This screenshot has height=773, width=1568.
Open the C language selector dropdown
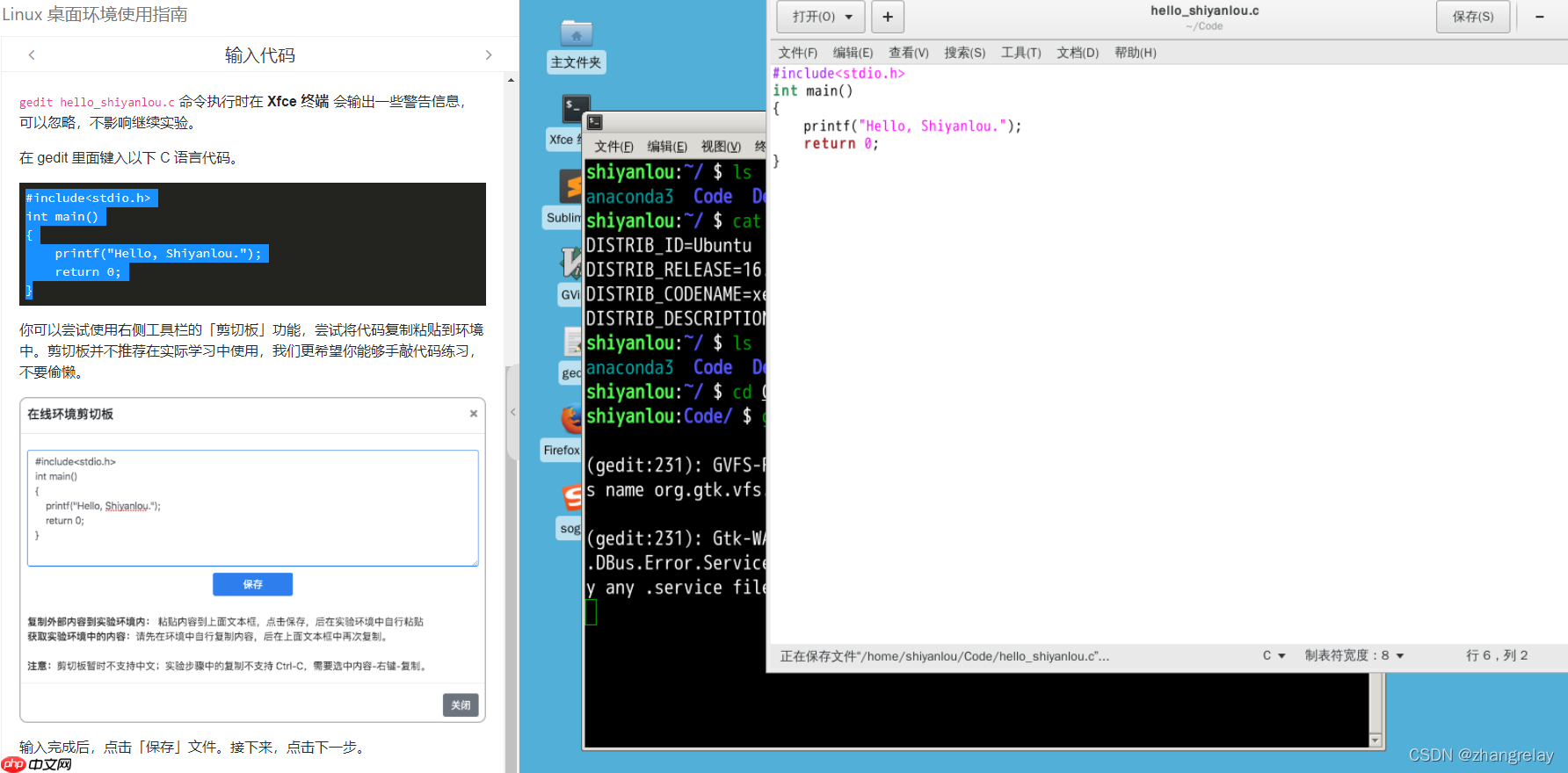pyautogui.click(x=1274, y=655)
